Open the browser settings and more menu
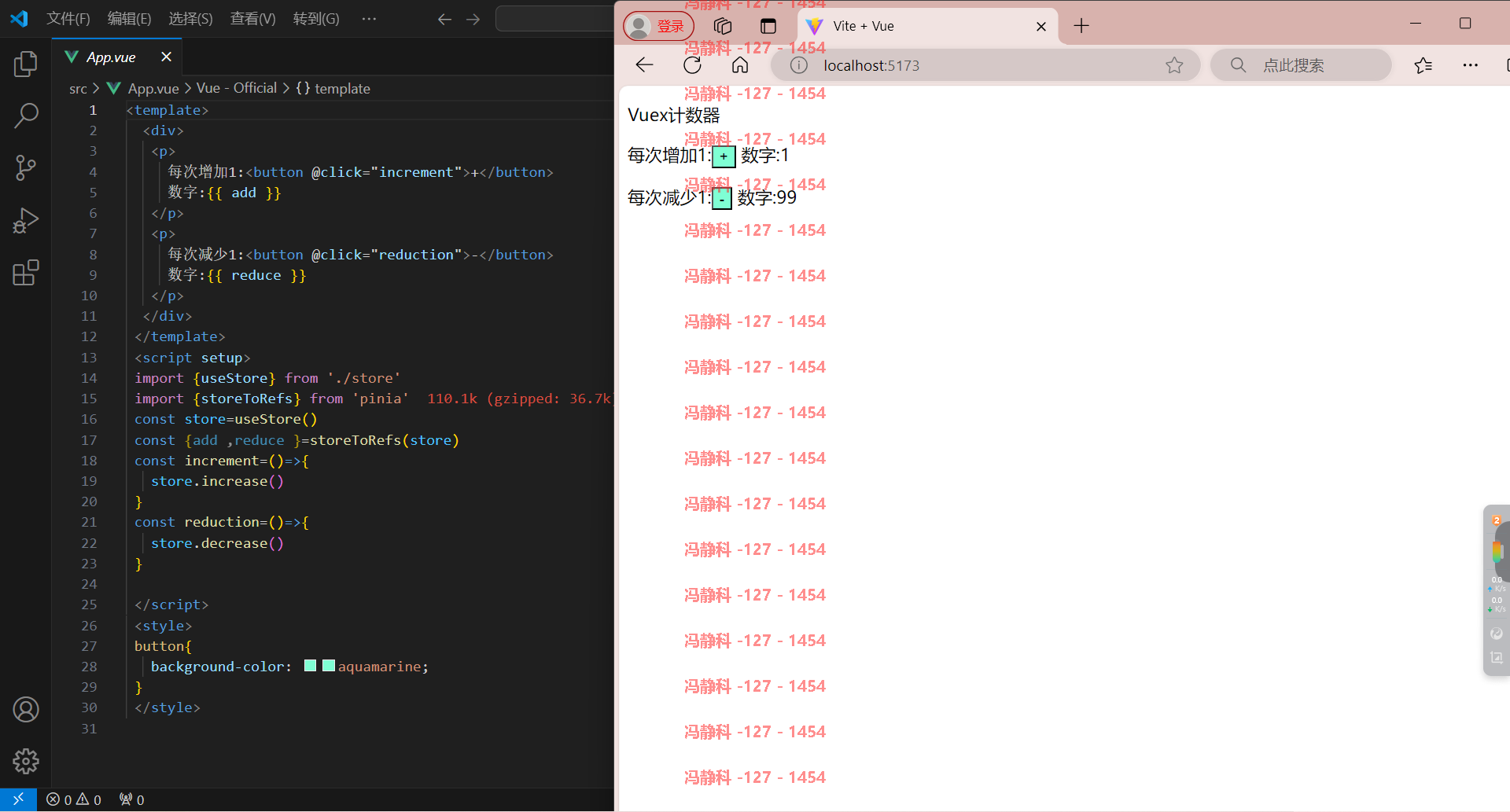Image resolution: width=1510 pixels, height=812 pixels. (x=1470, y=65)
